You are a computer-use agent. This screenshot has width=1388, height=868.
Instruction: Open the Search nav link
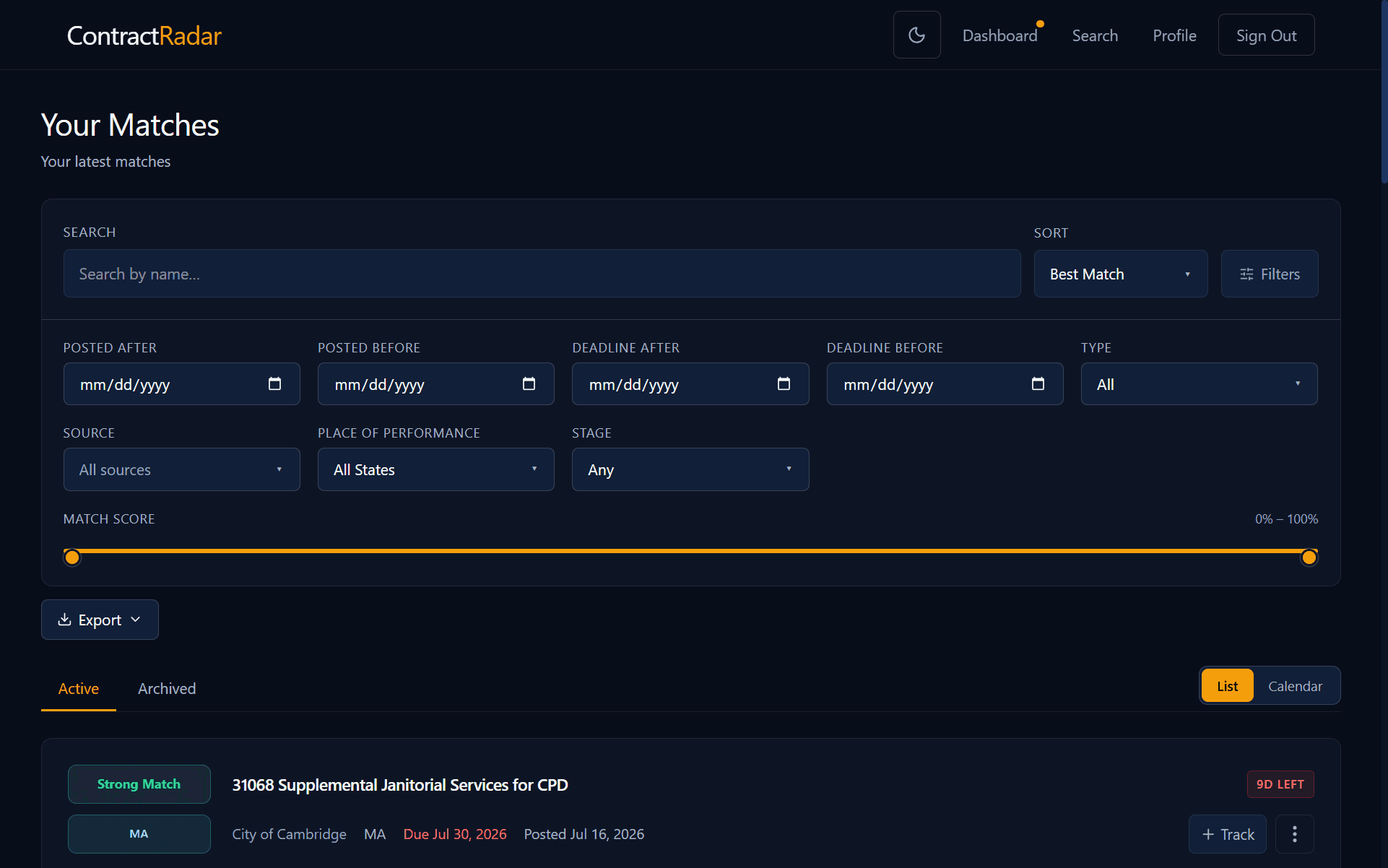click(1095, 35)
